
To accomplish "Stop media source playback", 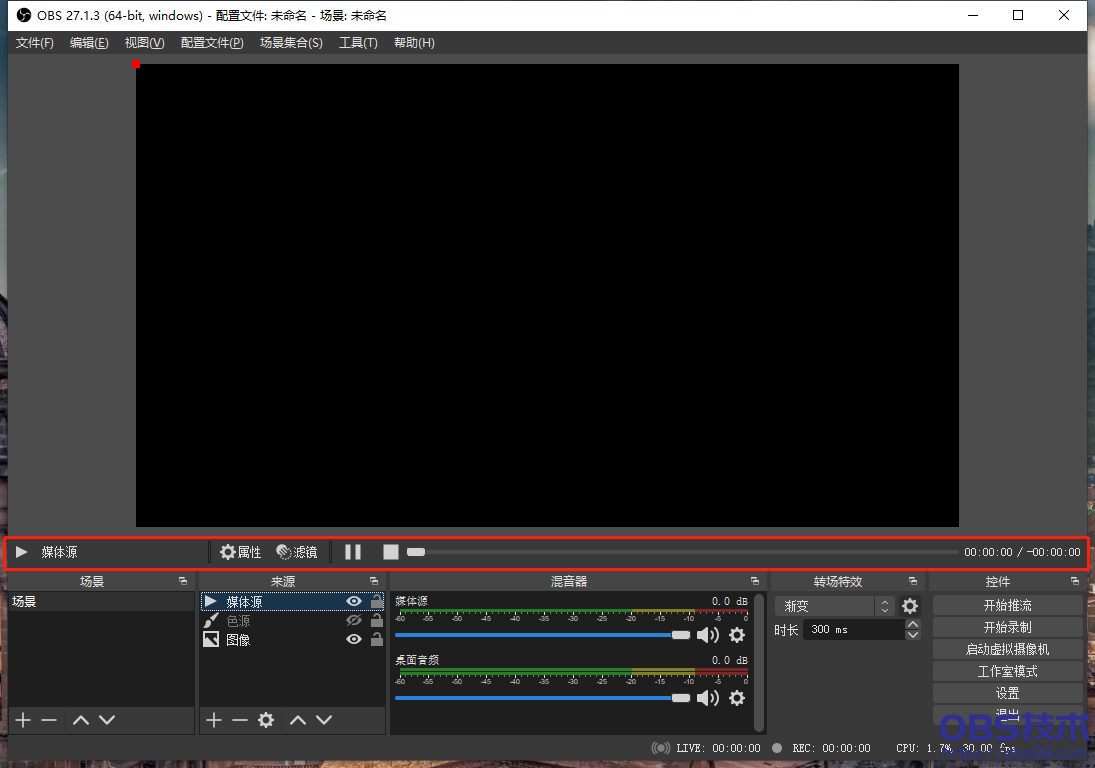I will pos(391,552).
